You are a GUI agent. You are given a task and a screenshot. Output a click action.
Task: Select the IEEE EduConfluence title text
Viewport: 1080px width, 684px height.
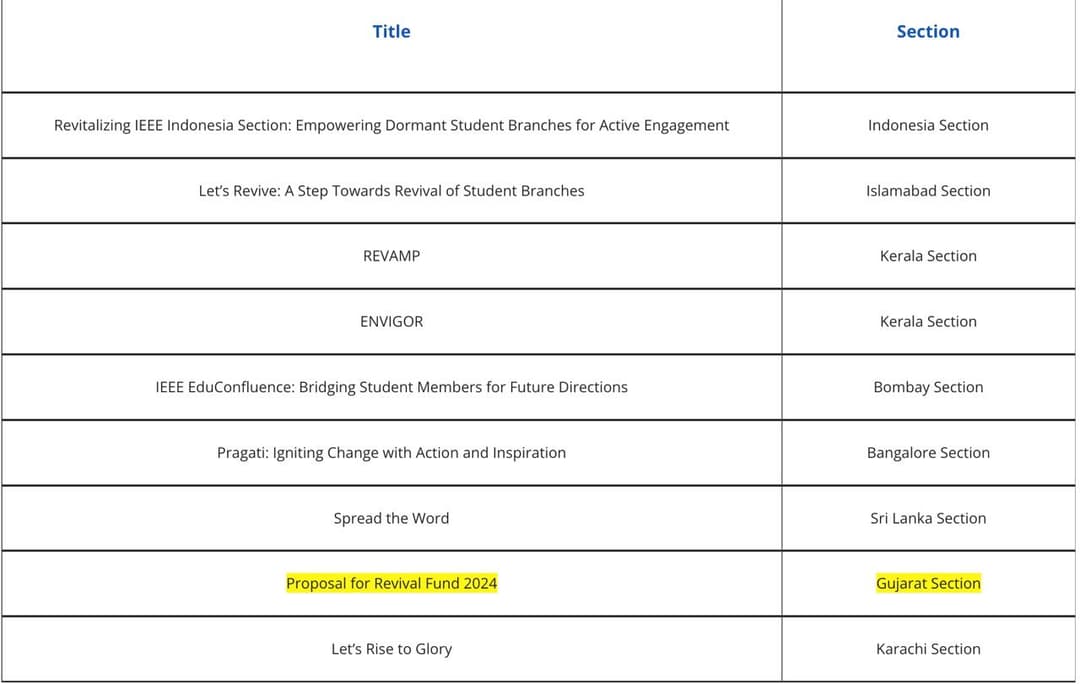[x=391, y=387]
